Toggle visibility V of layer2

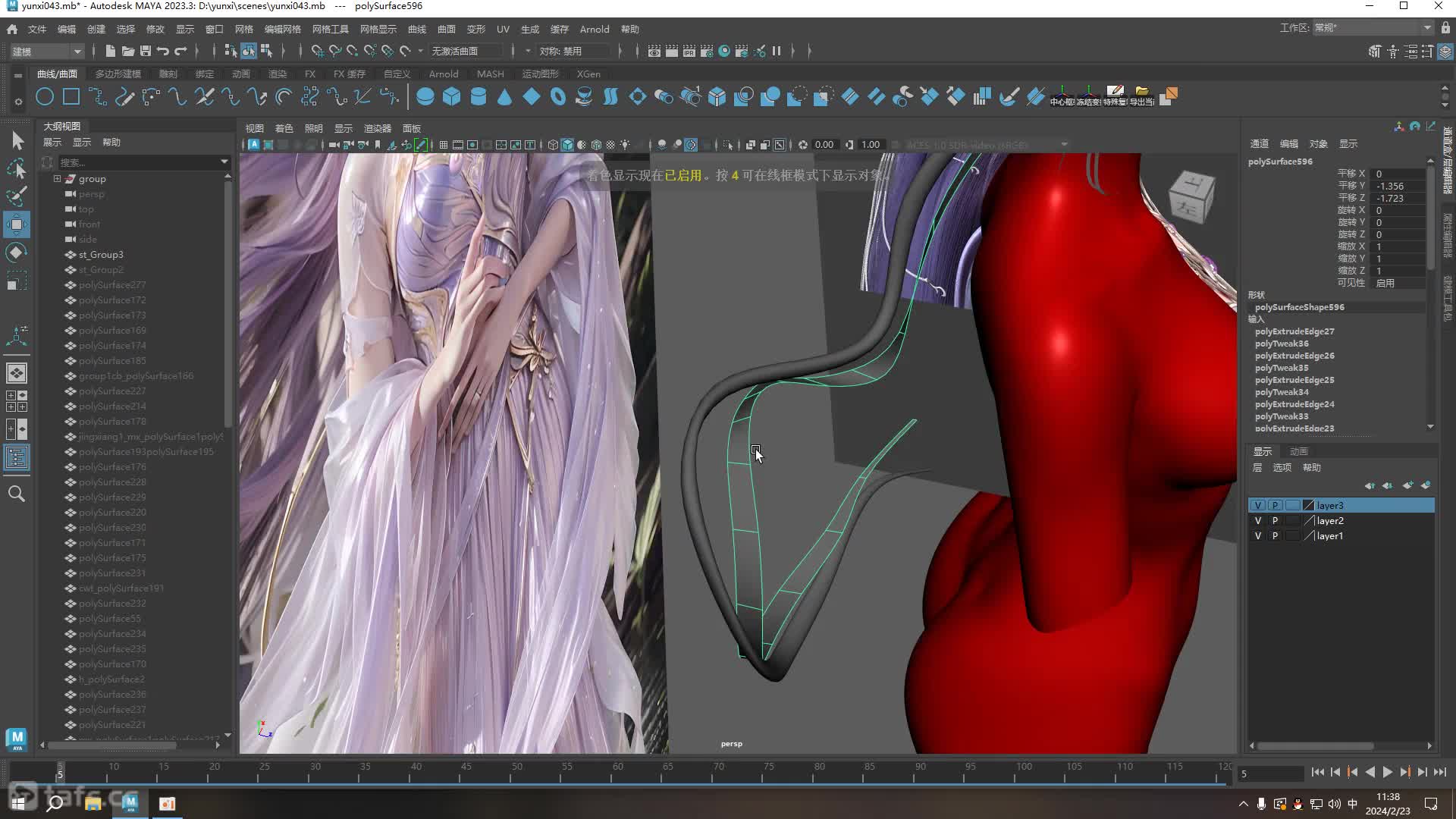1258,521
